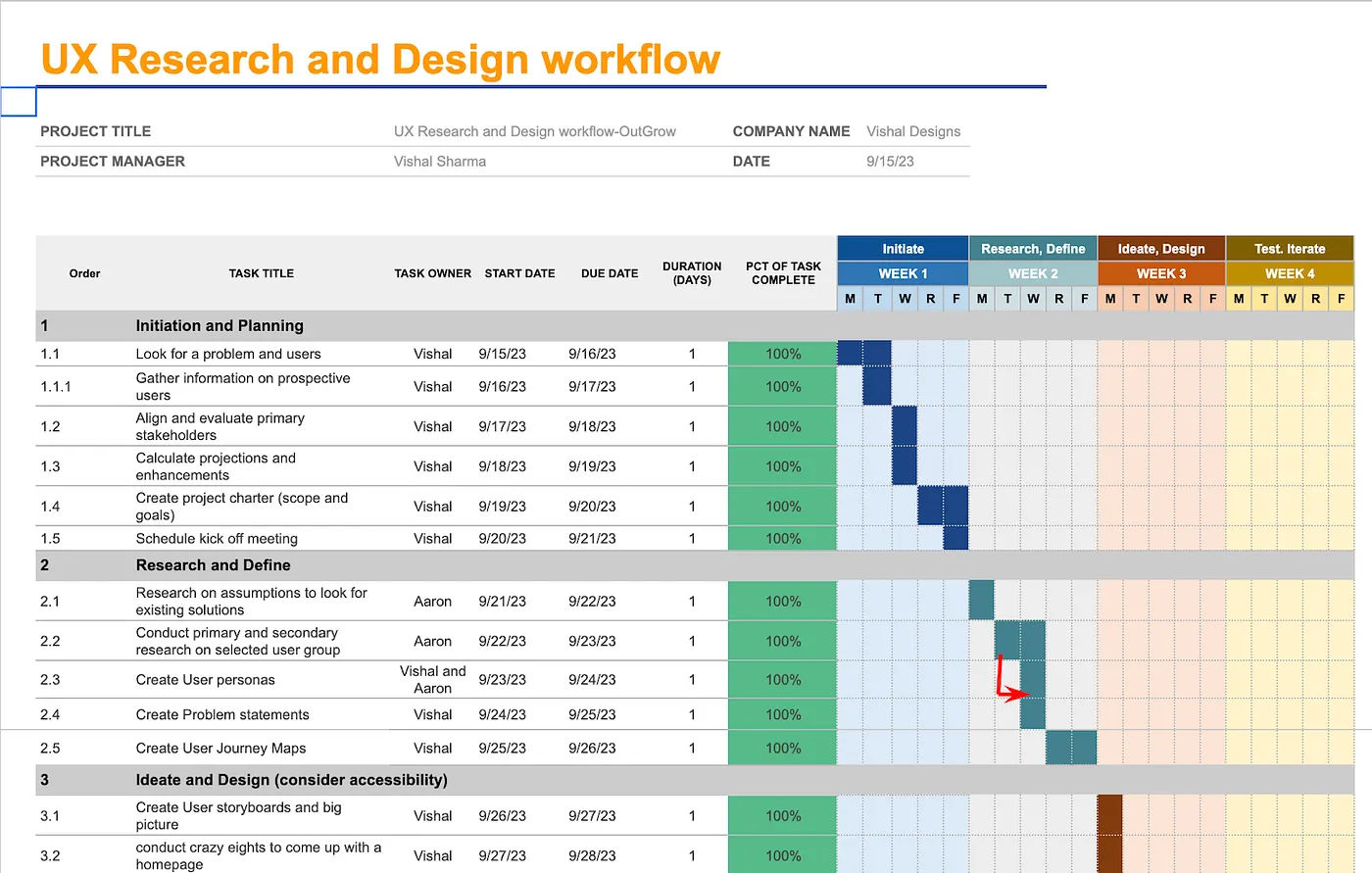This screenshot has width=1372, height=873.
Task: Select the "Vishal Sharma" project manager cell
Action: (x=440, y=161)
